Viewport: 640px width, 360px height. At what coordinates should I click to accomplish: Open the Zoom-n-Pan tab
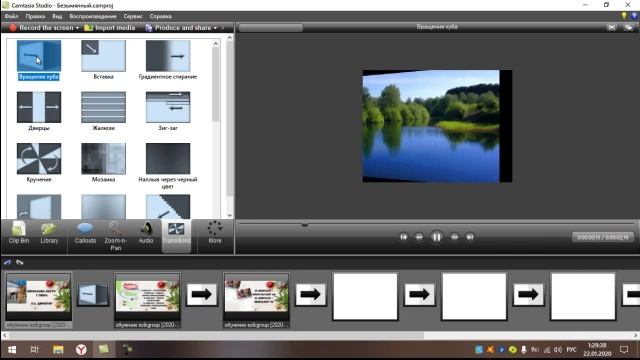pos(116,236)
